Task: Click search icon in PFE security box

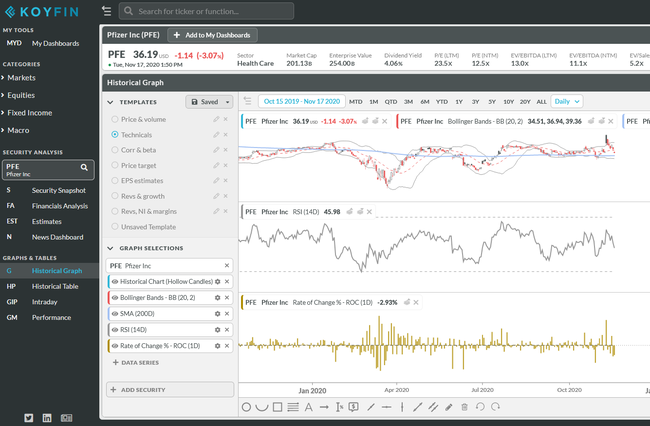Action: (x=84, y=167)
